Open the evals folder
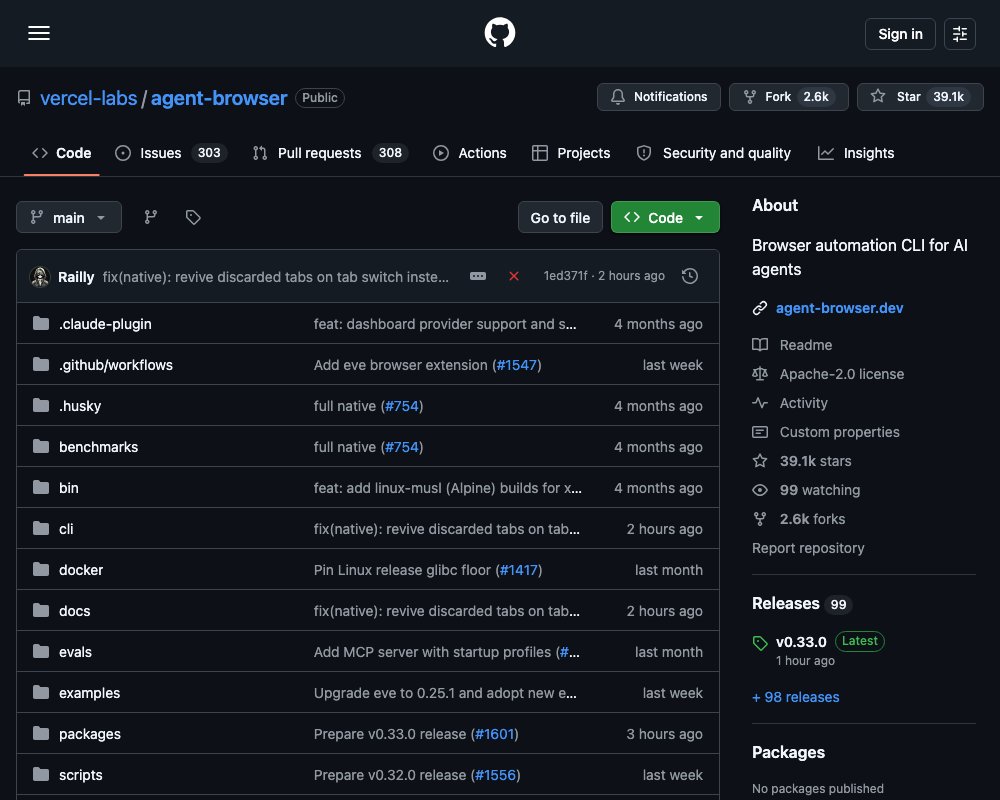The height and width of the screenshot is (800, 1000). [x=75, y=652]
